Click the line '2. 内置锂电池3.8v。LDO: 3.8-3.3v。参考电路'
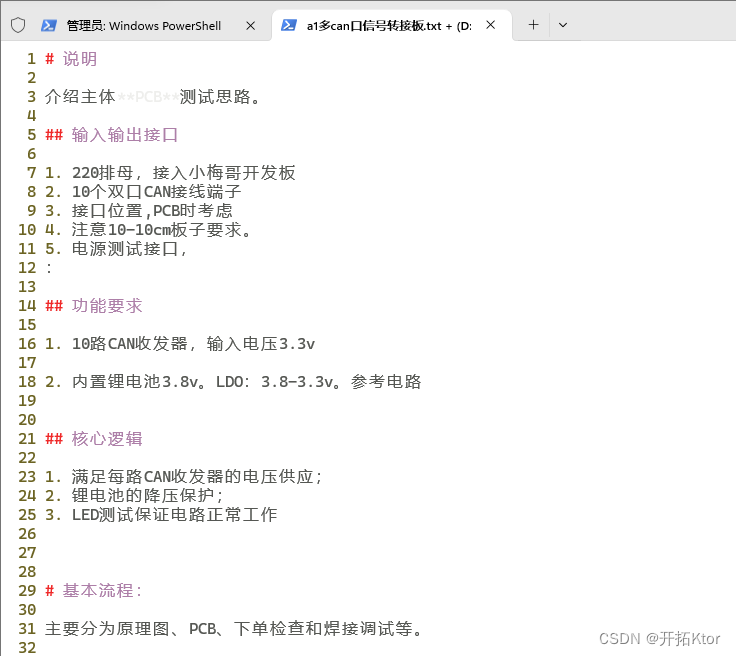The height and width of the screenshot is (656, 736). pos(233,382)
